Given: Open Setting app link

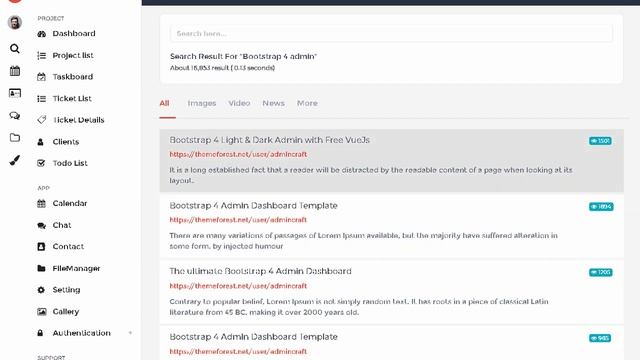Looking at the screenshot, I should point(66,289).
